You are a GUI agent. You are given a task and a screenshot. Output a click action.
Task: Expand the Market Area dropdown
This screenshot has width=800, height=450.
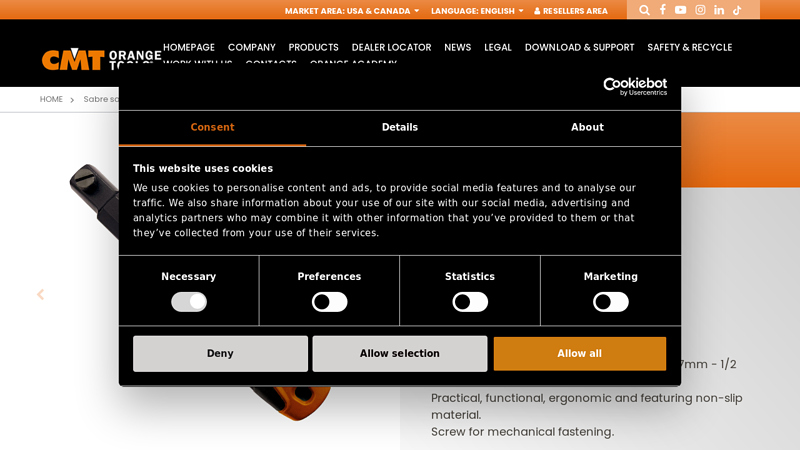tap(351, 11)
